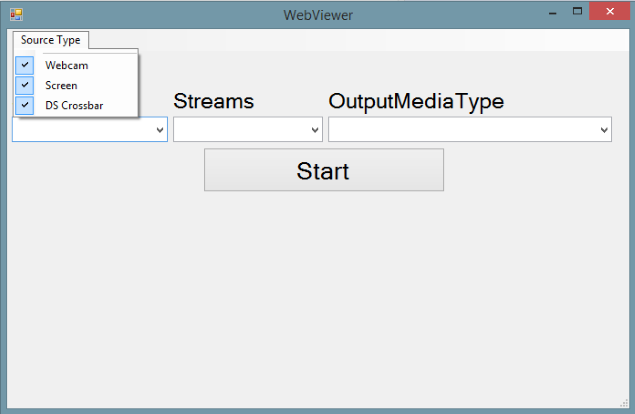Focus the Streams combo box field

pyautogui.click(x=248, y=130)
